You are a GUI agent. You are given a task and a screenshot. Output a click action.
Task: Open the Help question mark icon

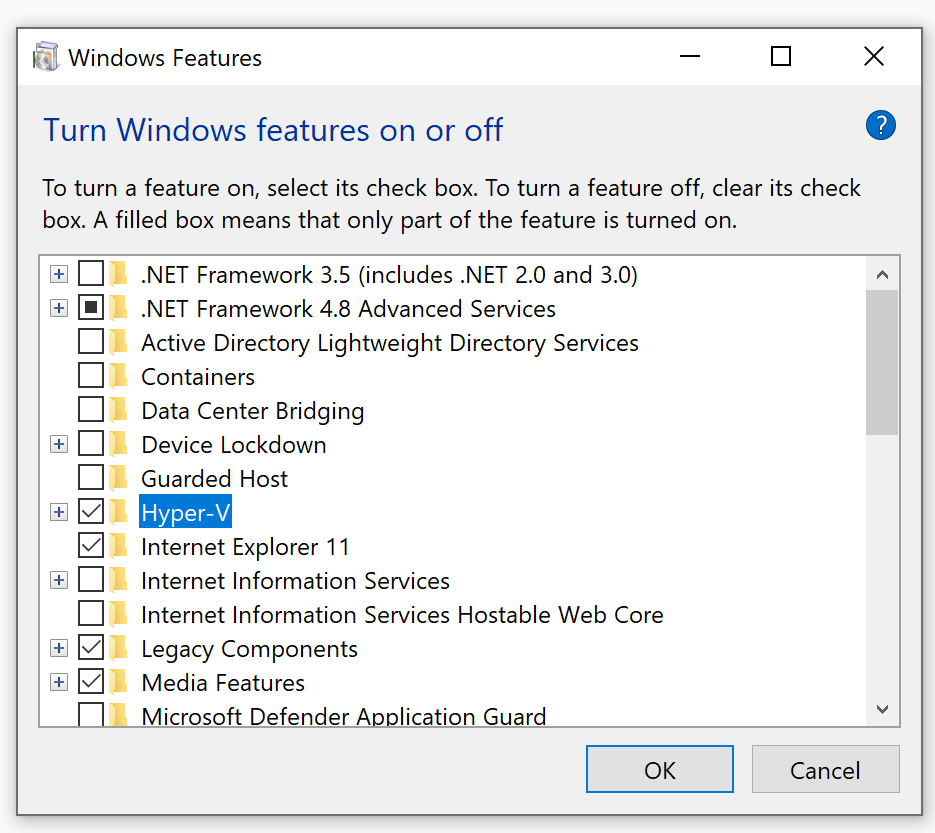pos(880,125)
